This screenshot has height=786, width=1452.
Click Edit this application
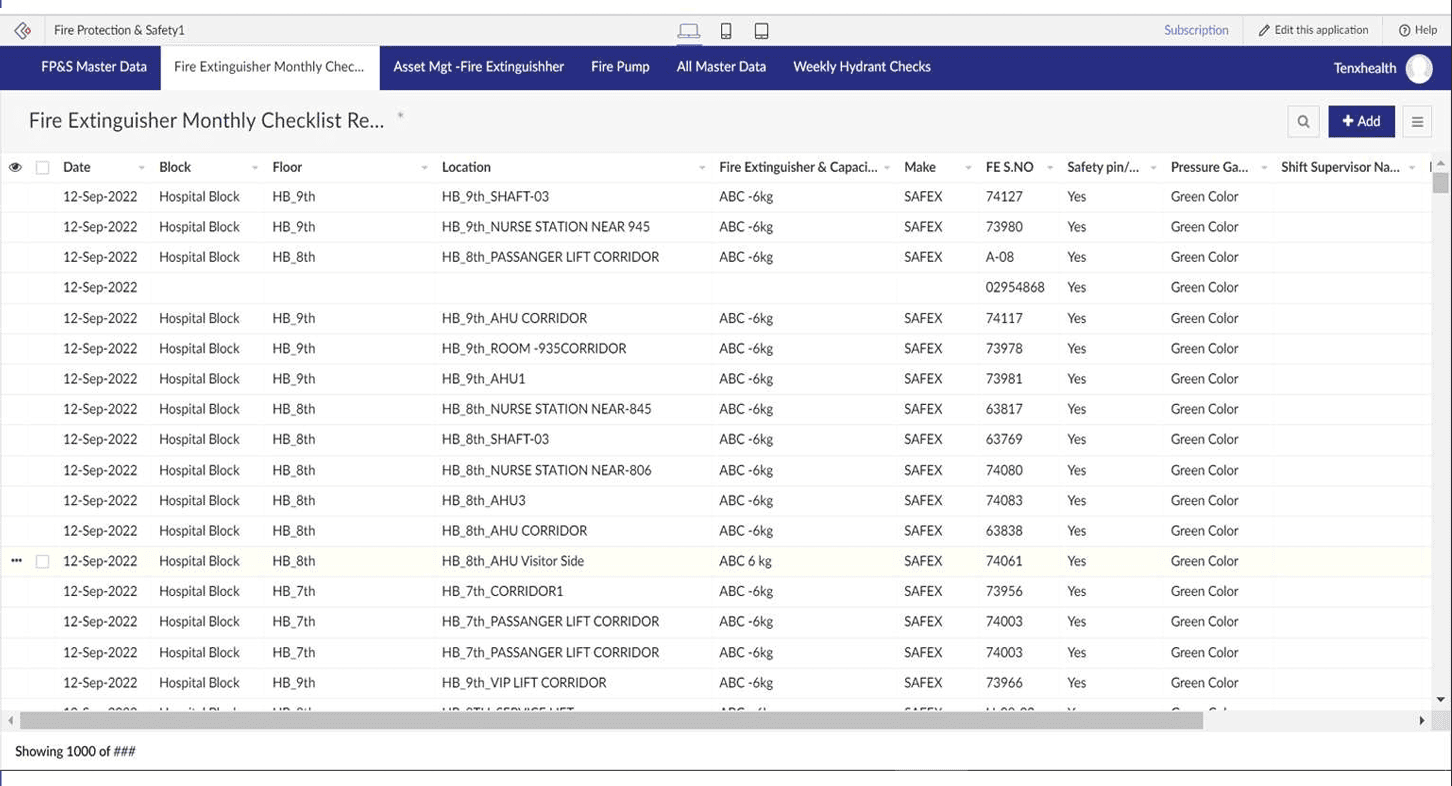[1313, 30]
